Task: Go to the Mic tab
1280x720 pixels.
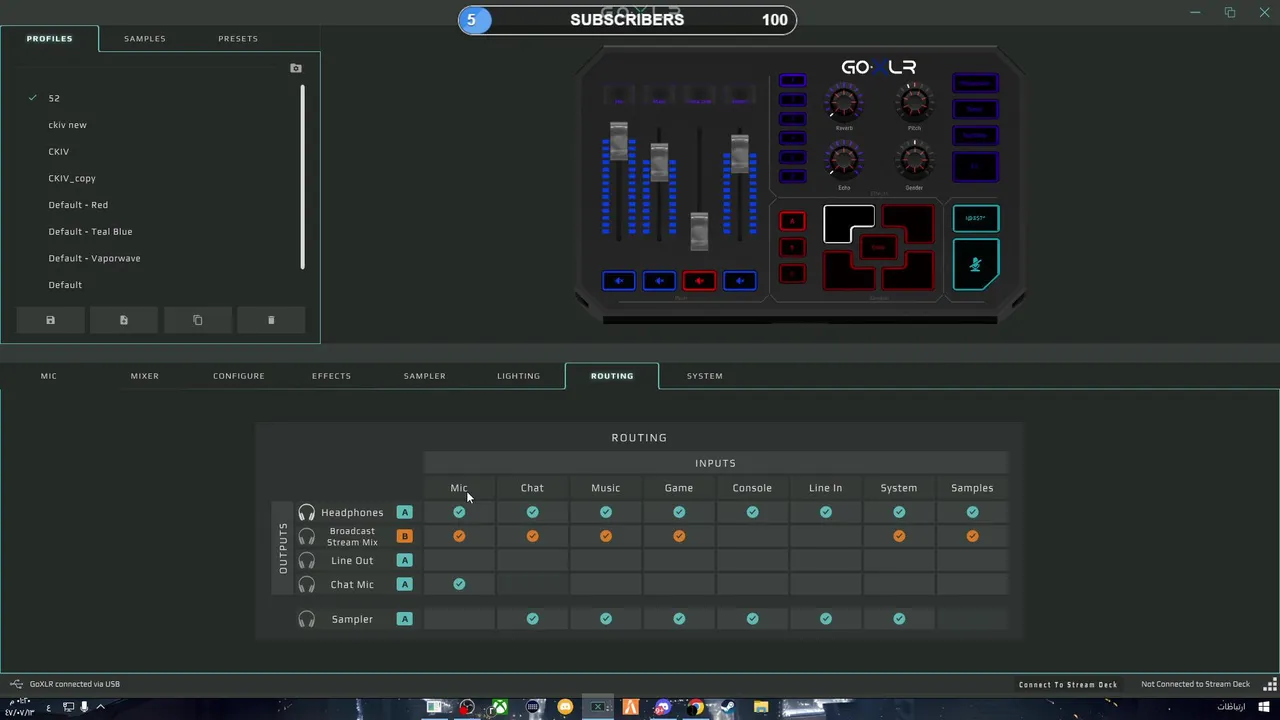Action: tap(49, 376)
